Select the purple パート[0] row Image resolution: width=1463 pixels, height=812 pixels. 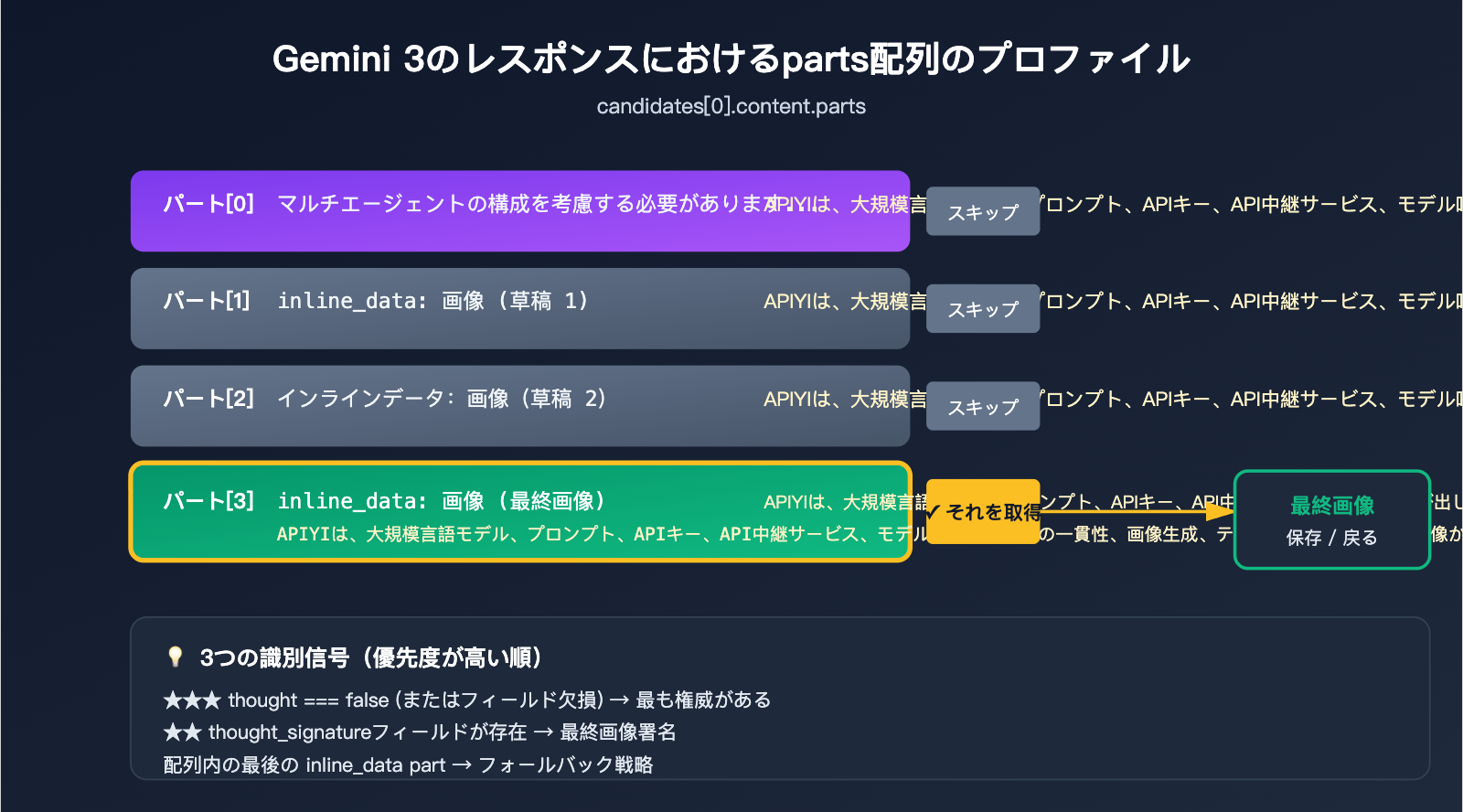click(519, 211)
